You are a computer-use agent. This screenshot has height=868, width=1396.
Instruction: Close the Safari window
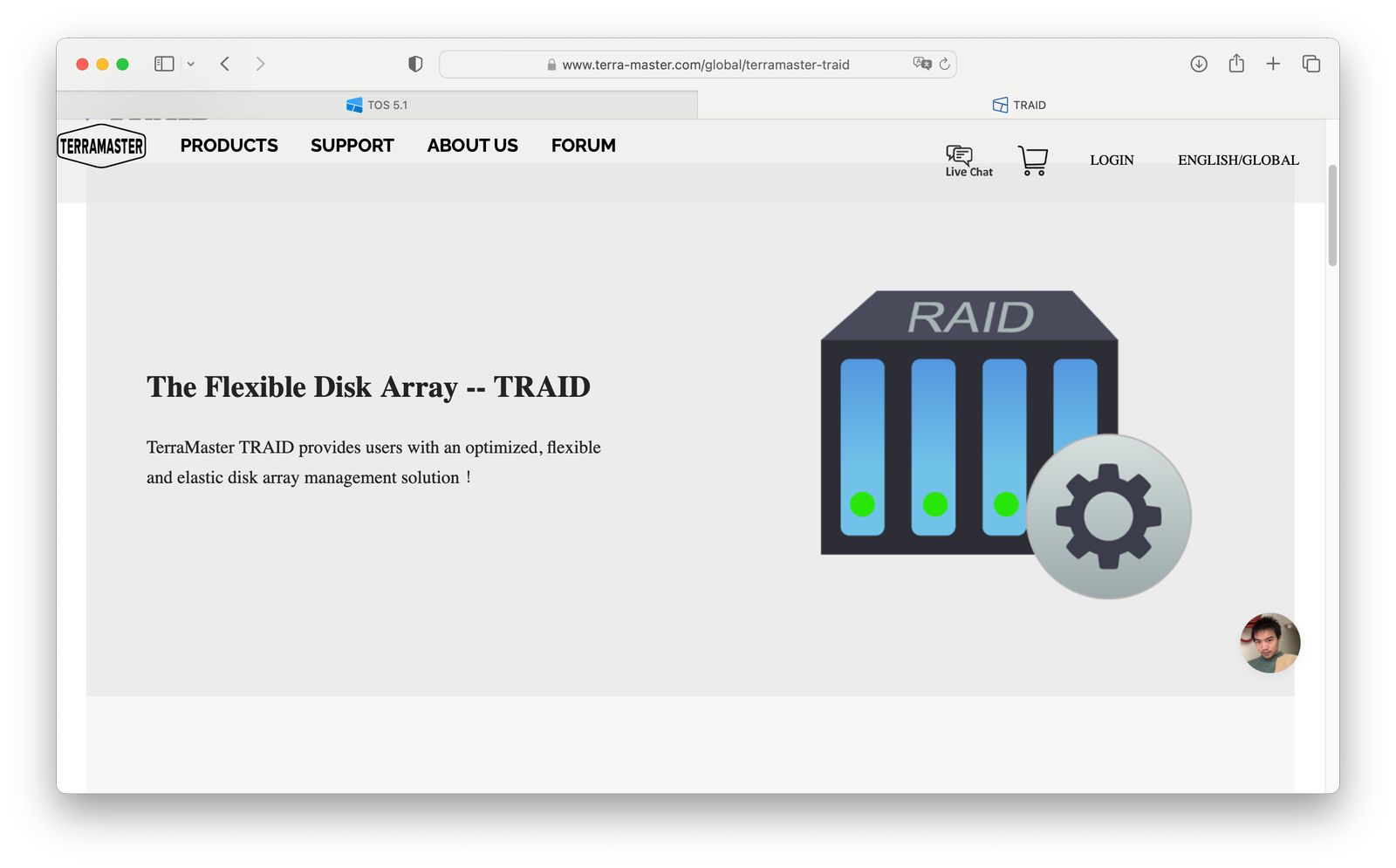point(82,64)
